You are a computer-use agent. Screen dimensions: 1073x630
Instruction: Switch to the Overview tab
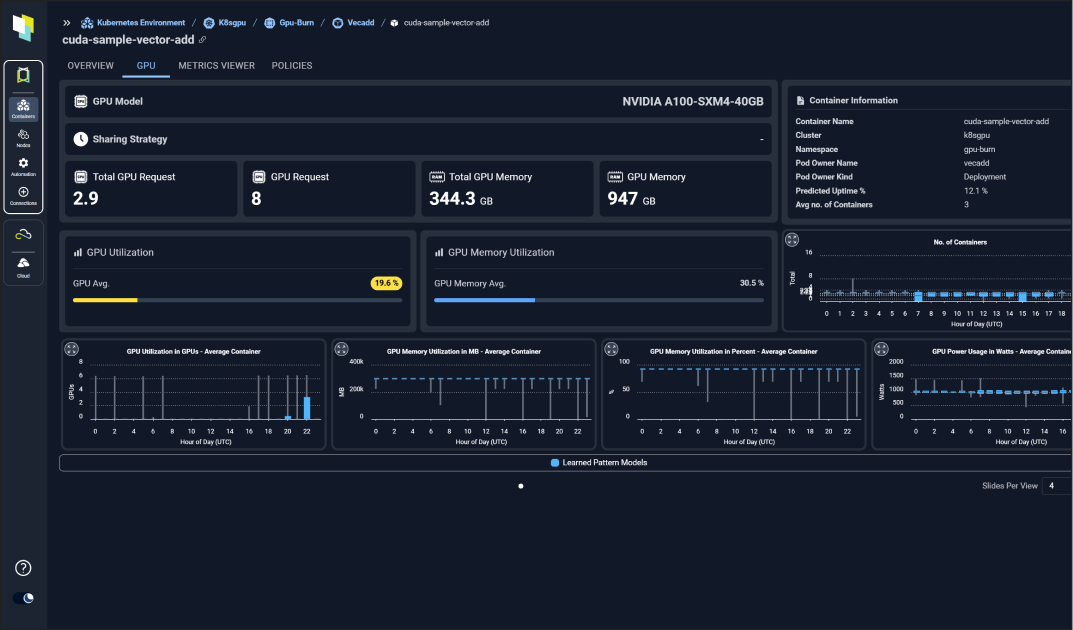[x=90, y=66]
